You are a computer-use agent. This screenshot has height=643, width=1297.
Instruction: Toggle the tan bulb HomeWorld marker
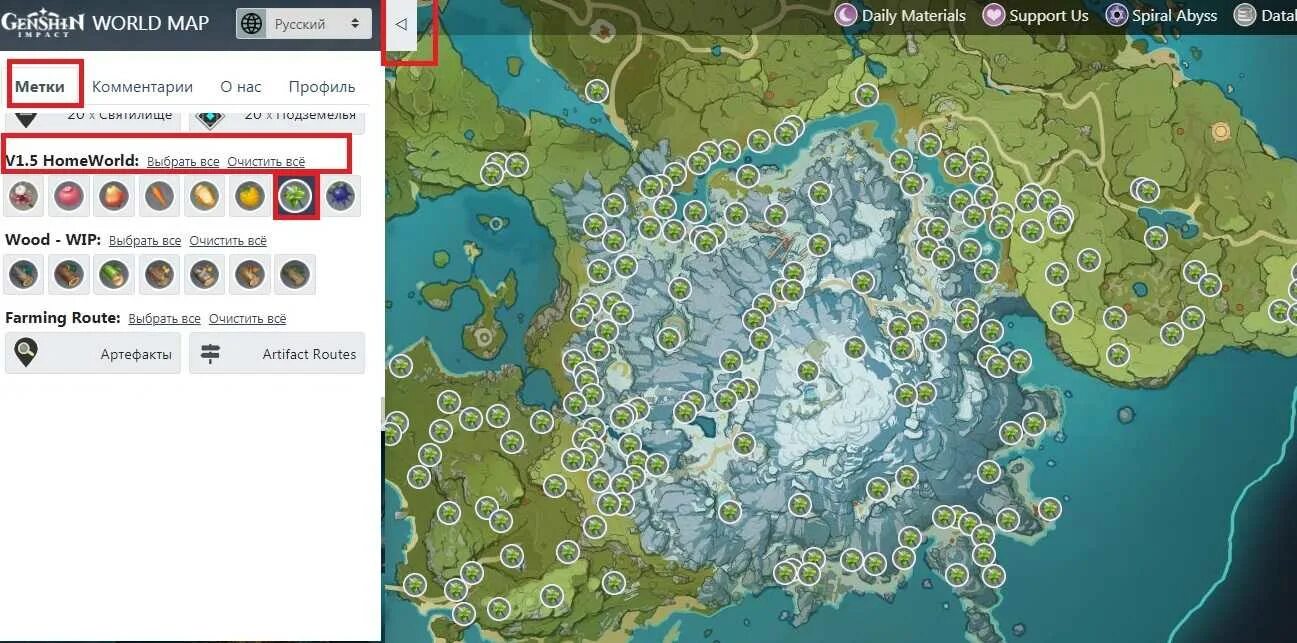(204, 196)
